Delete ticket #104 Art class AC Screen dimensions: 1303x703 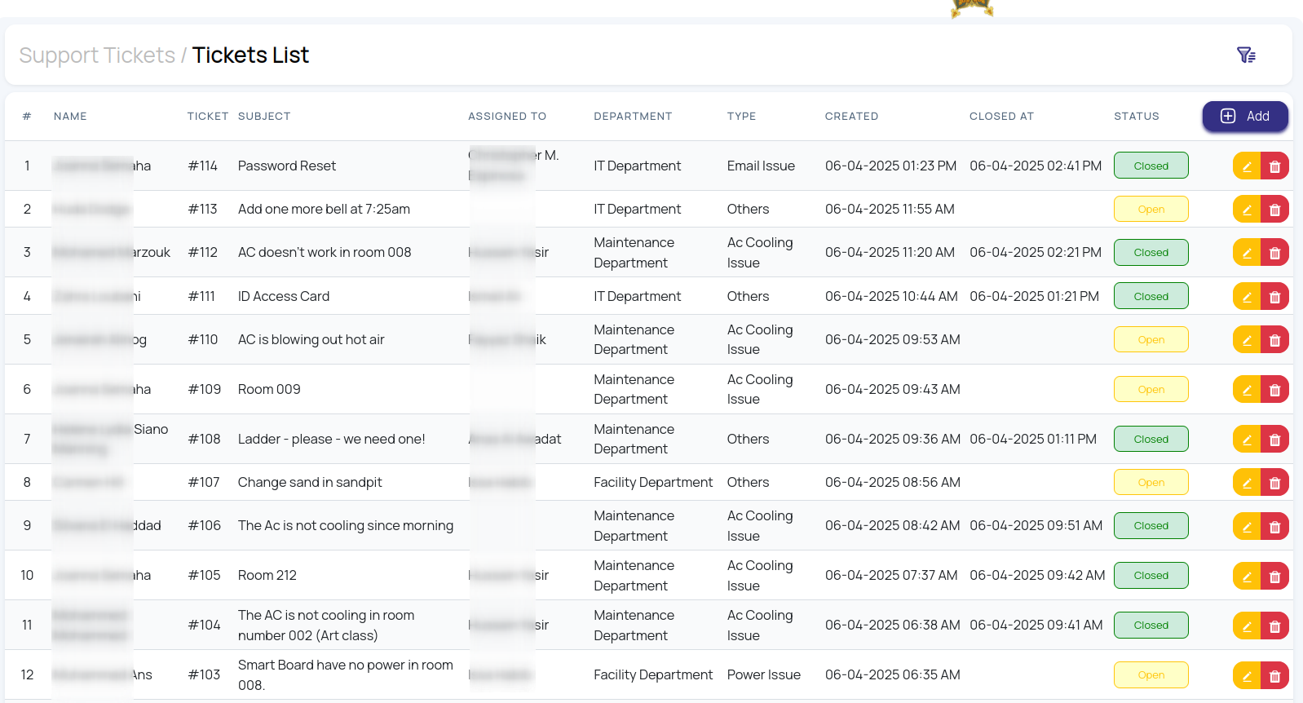click(x=1275, y=625)
